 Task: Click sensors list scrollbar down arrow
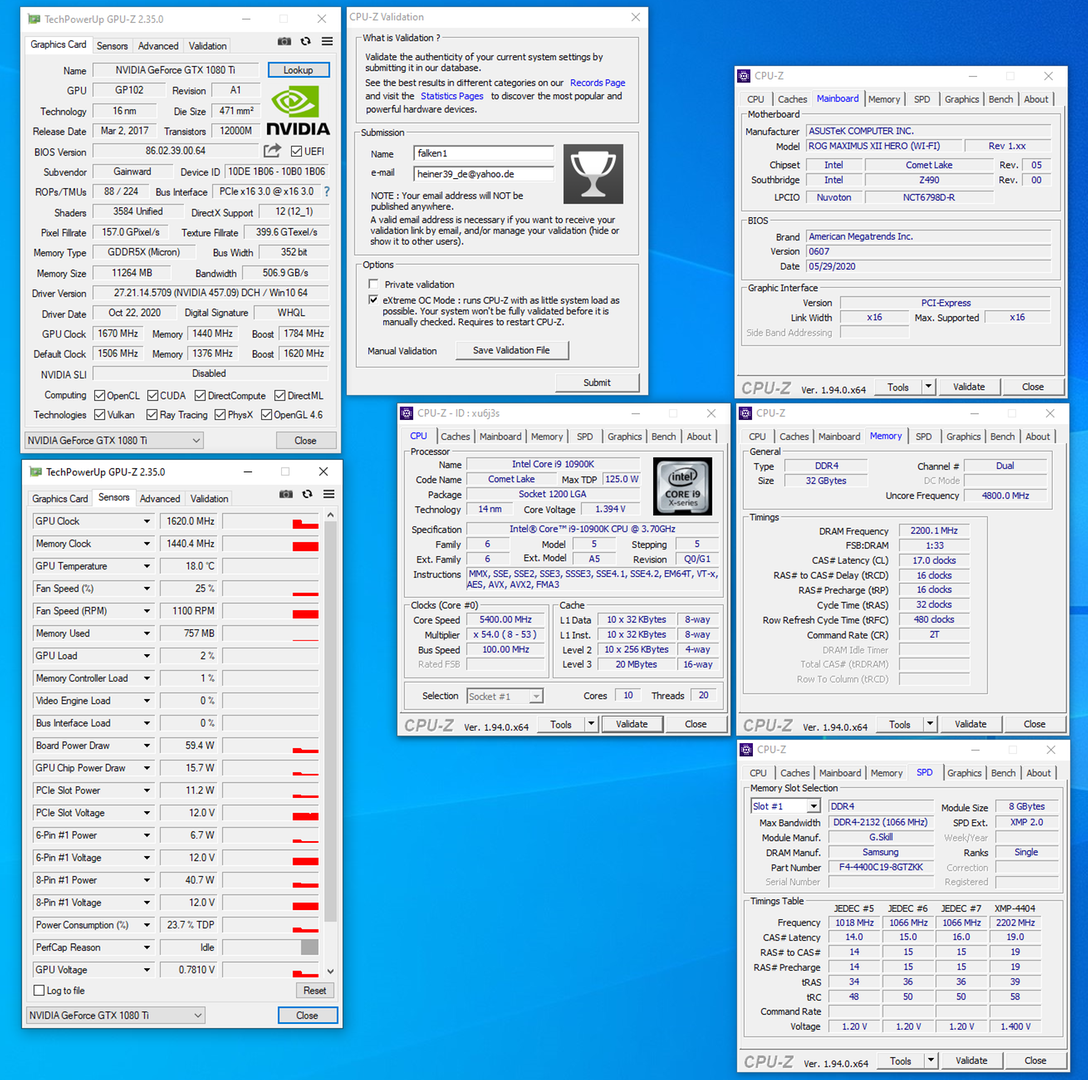330,971
